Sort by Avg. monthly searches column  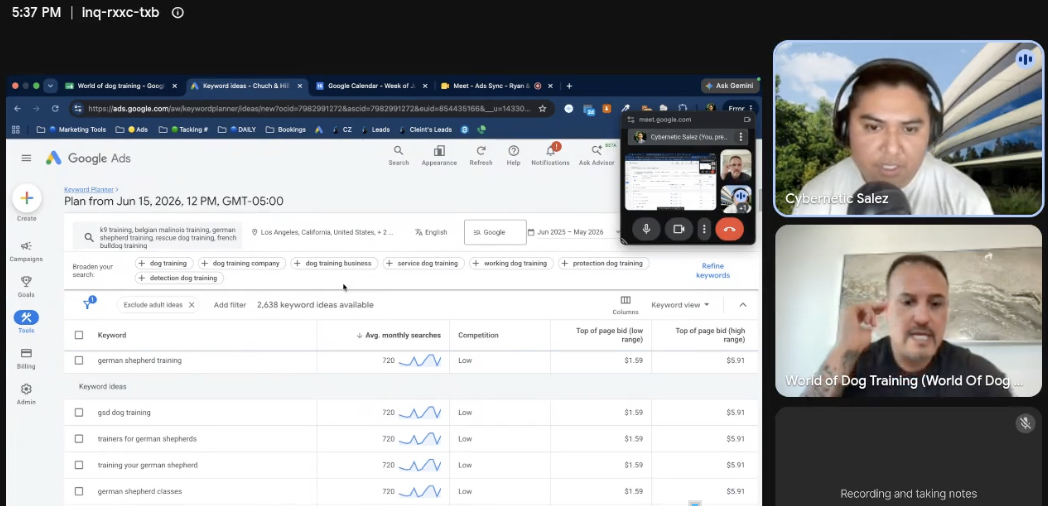click(399, 335)
